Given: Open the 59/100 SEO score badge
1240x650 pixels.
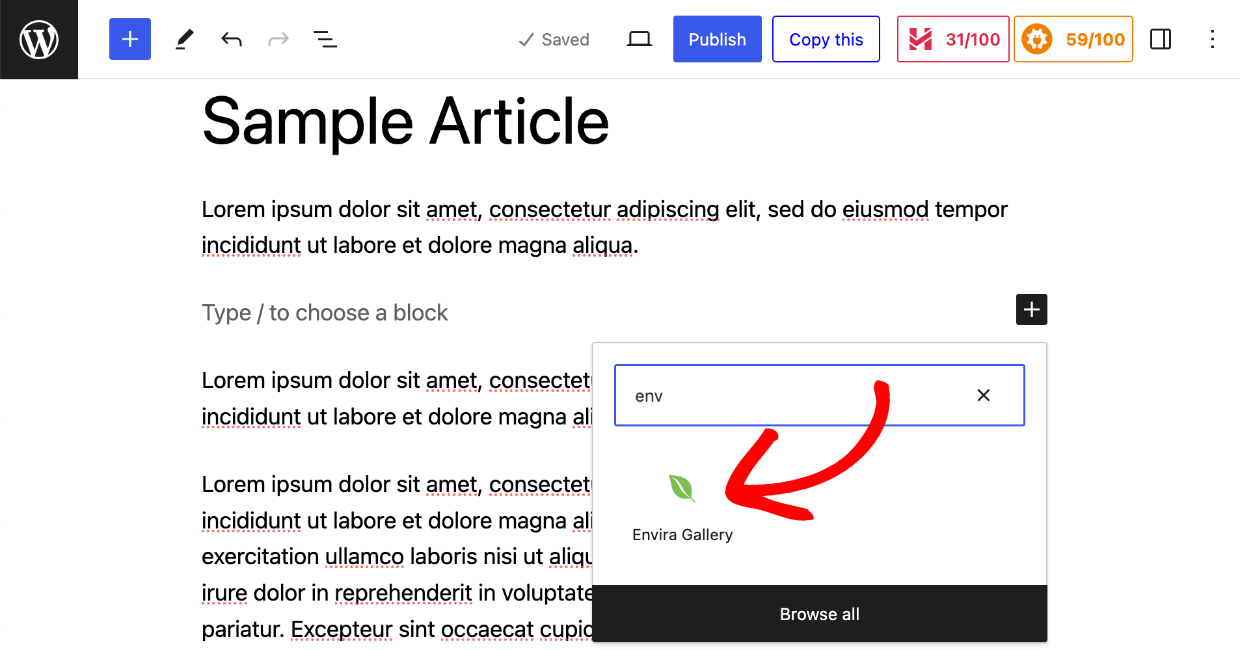Looking at the screenshot, I should click(1073, 39).
